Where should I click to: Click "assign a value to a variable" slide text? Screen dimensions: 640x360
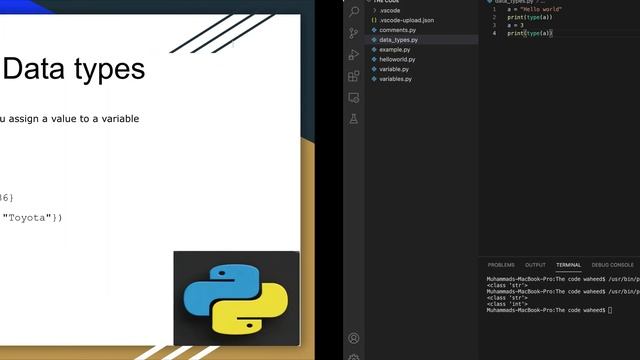click(74, 119)
